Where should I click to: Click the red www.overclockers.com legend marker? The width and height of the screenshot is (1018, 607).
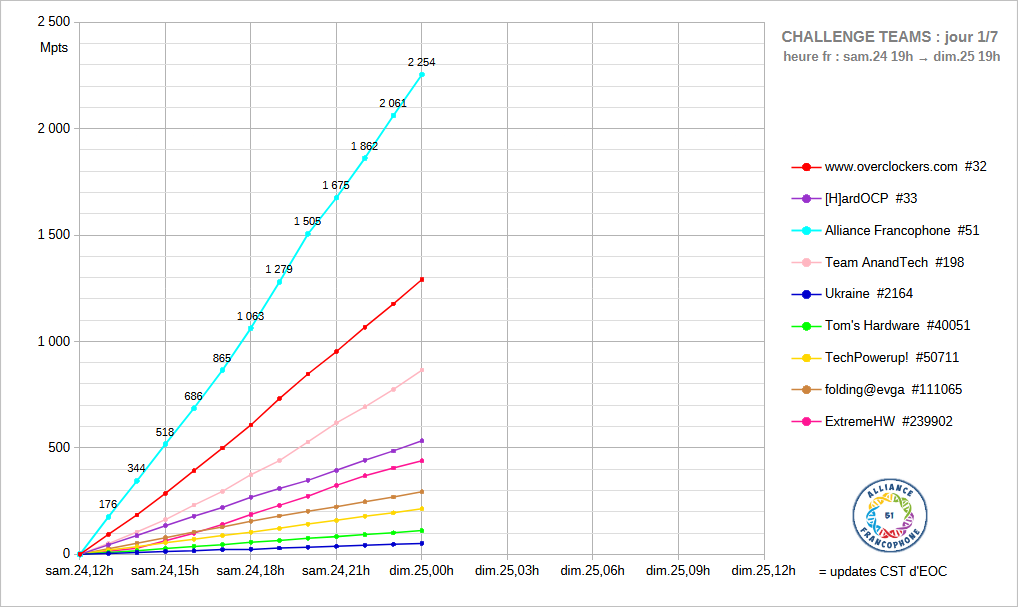[x=806, y=166]
